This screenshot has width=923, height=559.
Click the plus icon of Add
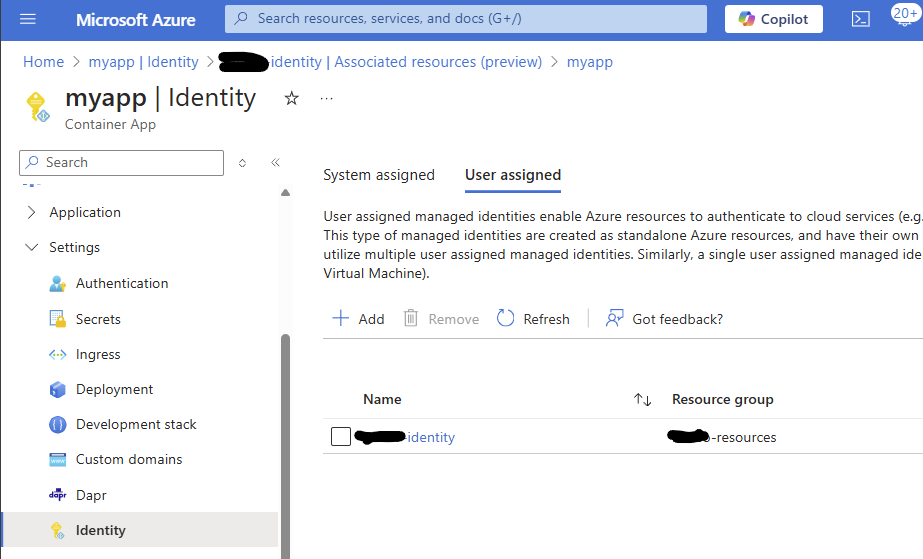(x=341, y=318)
